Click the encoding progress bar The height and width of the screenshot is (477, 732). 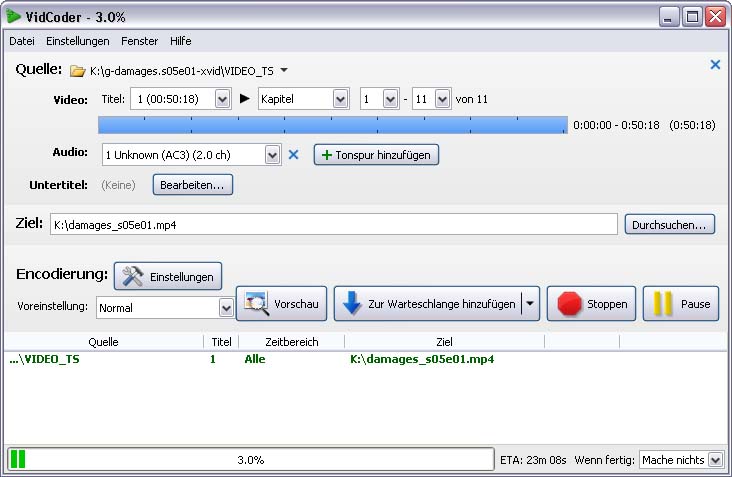251,459
